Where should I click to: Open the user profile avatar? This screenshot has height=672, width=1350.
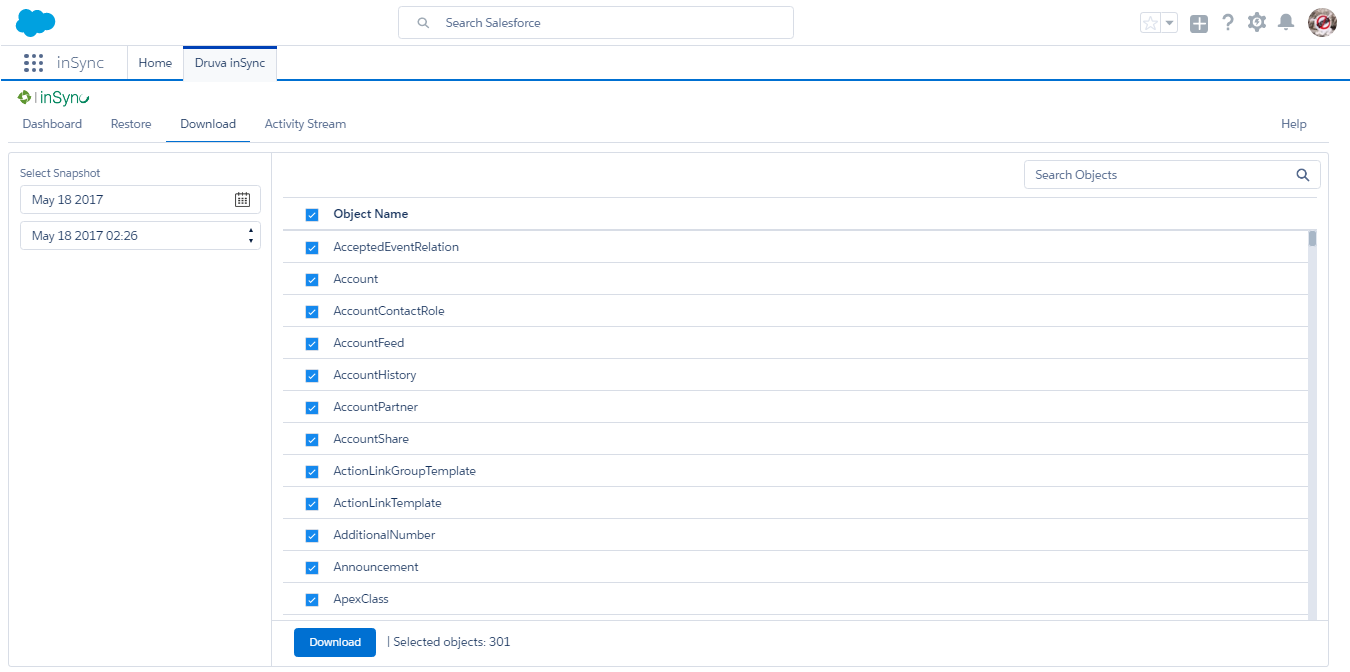click(x=1322, y=22)
